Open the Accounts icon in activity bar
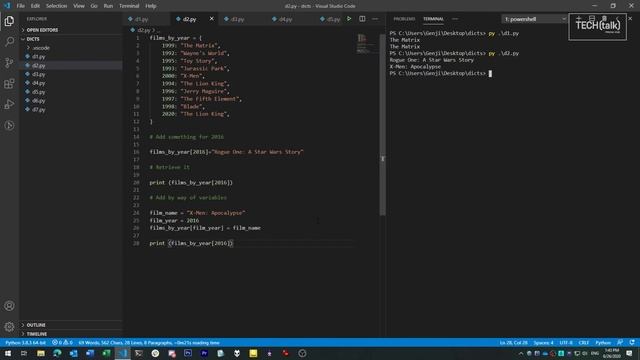The width and height of the screenshot is (640, 360). (x=9, y=306)
